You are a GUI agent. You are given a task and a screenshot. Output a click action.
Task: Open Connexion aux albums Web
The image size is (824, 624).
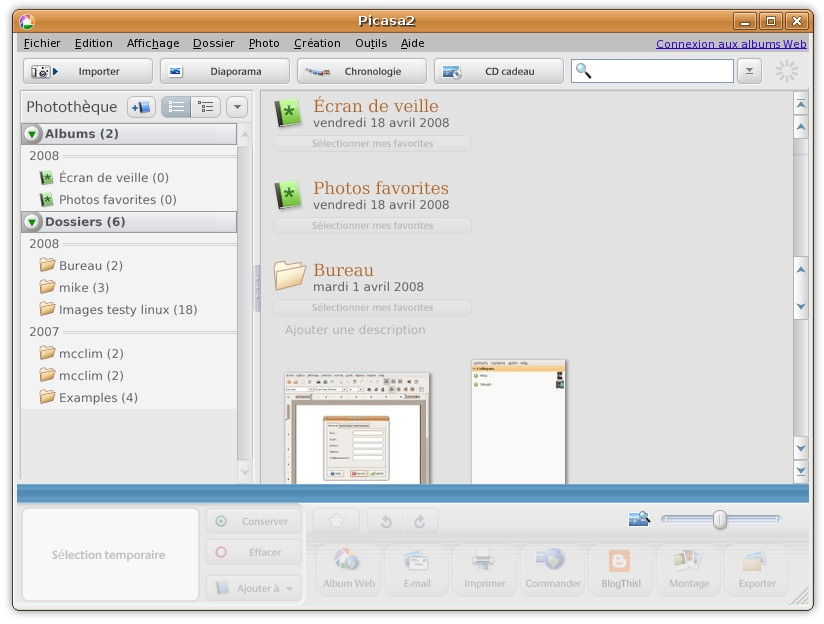click(728, 43)
